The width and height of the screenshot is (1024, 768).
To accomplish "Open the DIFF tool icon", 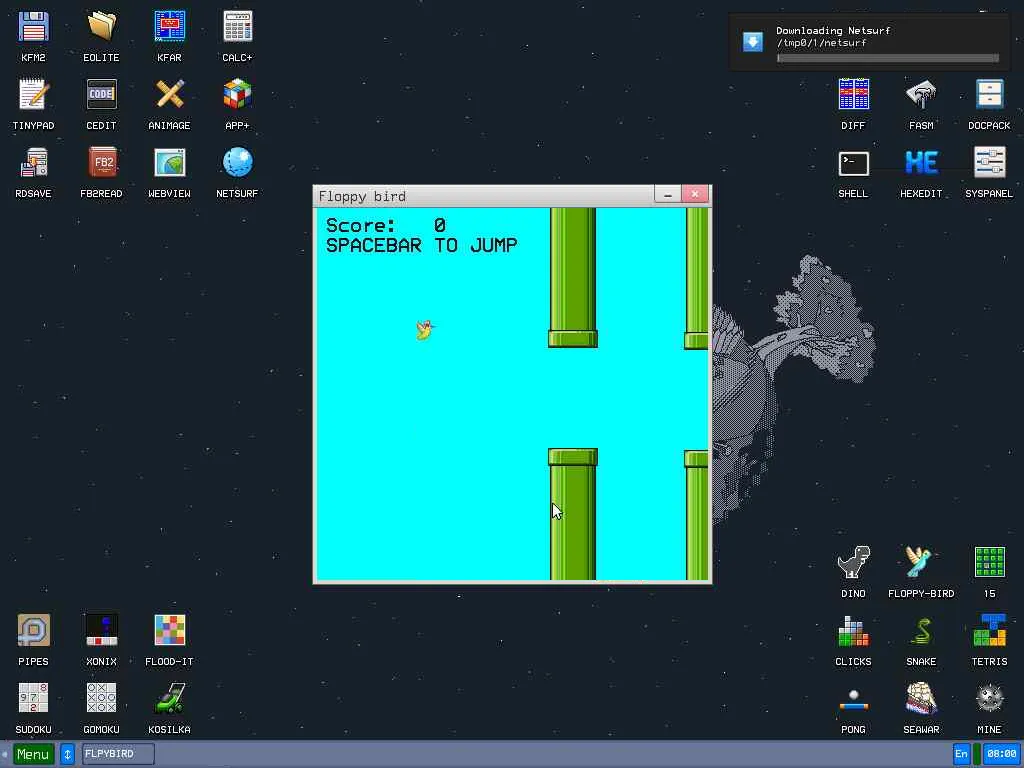I will 854,95.
